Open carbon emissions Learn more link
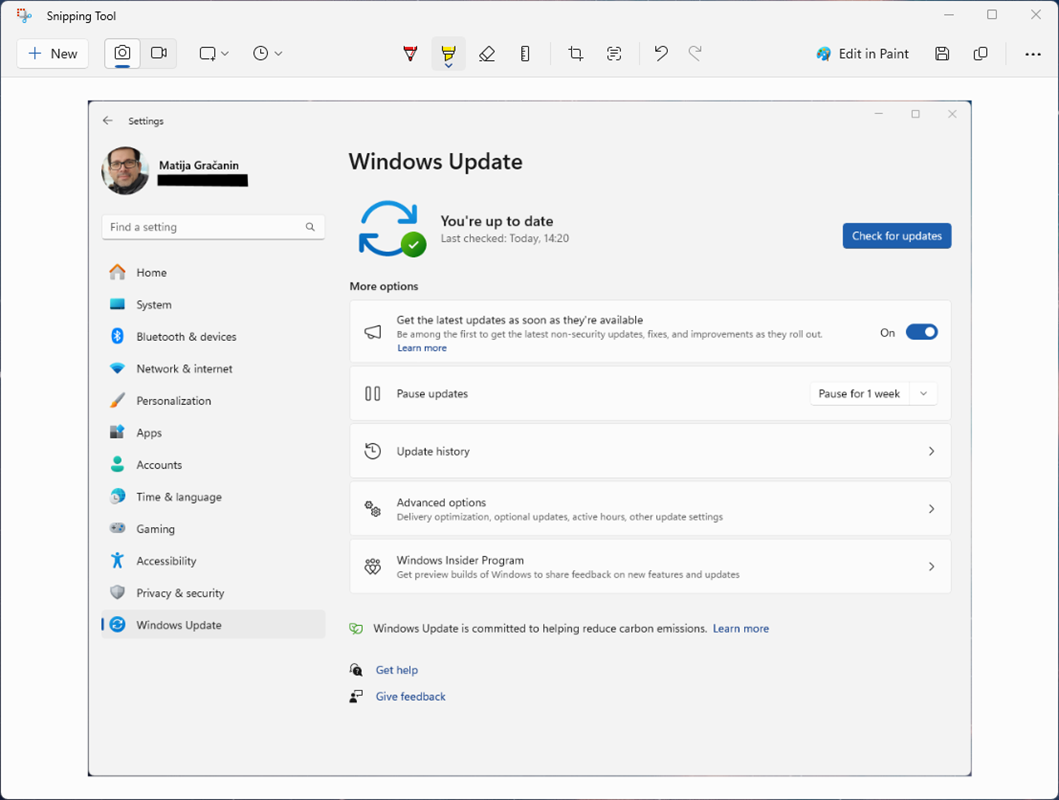This screenshot has height=800, width=1059. coord(741,629)
